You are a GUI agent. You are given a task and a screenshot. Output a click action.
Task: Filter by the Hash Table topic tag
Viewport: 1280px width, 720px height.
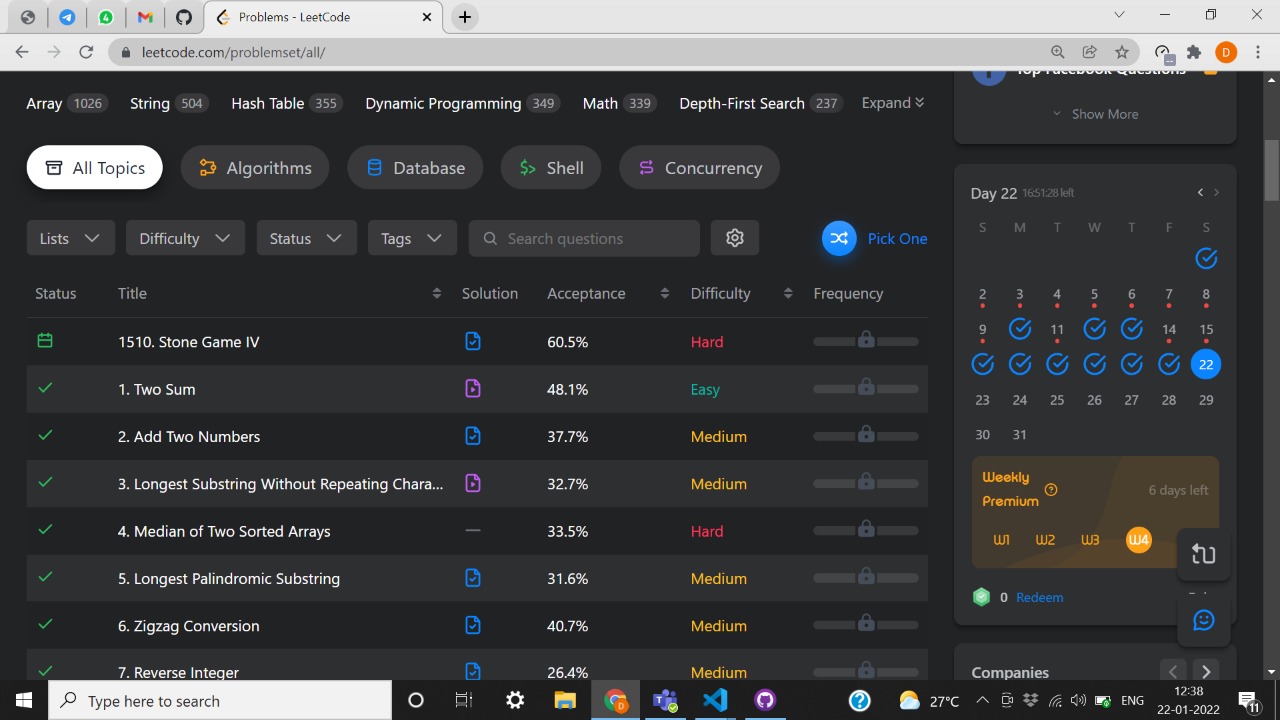point(286,103)
